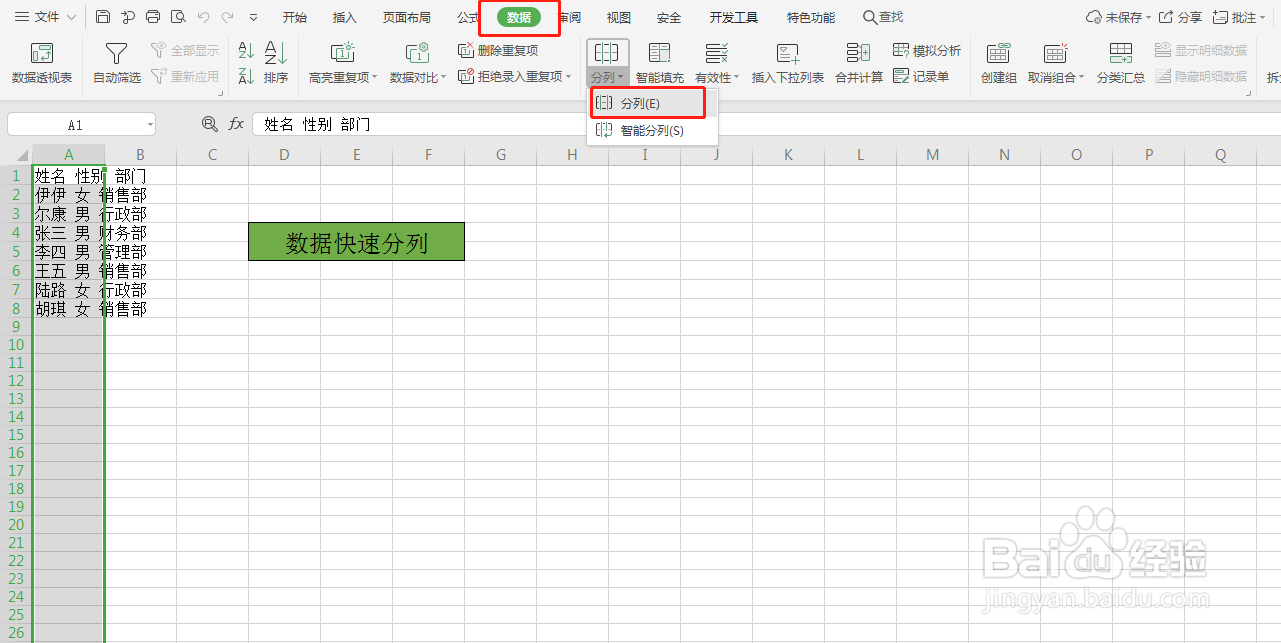Expand the 有效性 dropdown
The width and height of the screenshot is (1281, 643).
point(737,78)
